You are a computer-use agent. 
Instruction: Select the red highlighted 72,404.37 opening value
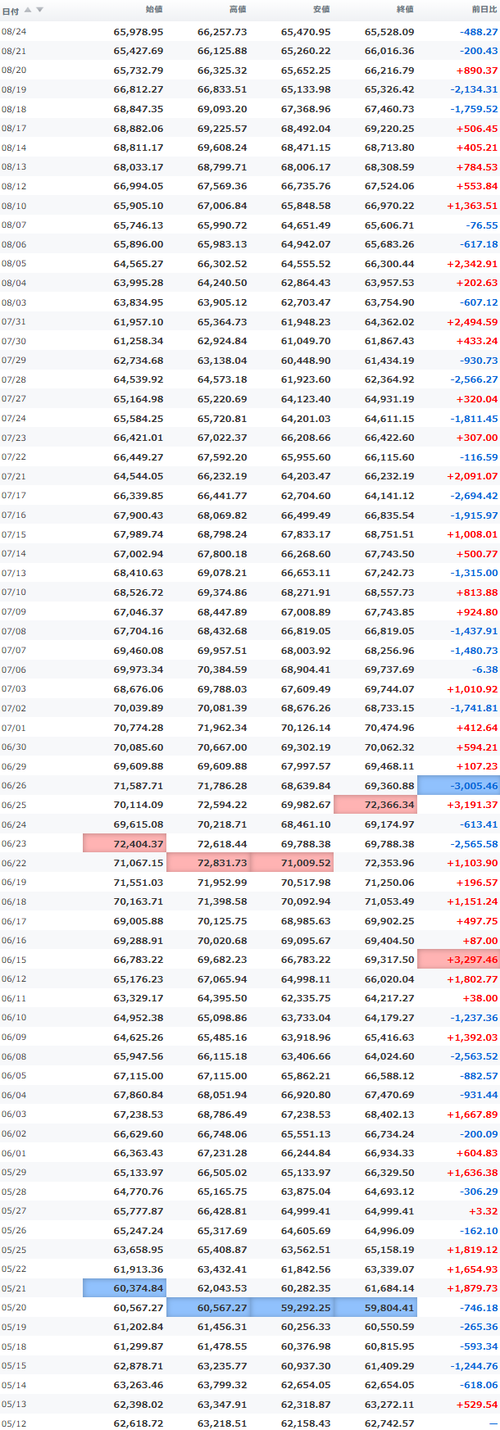tap(125, 844)
